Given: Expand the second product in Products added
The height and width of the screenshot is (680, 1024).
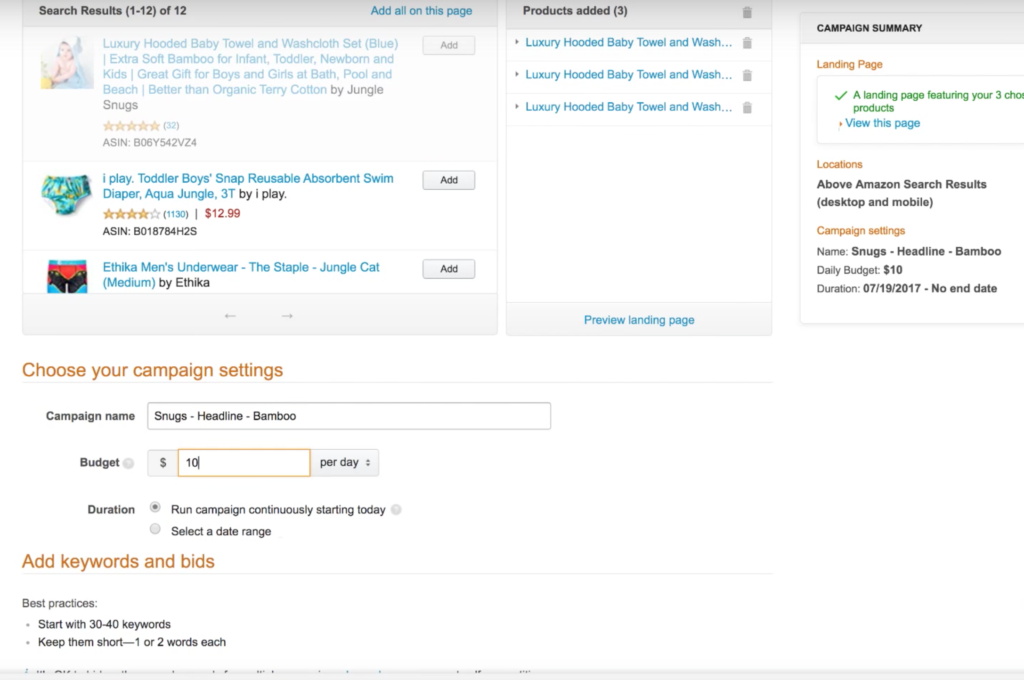Looking at the screenshot, I should pos(517,75).
